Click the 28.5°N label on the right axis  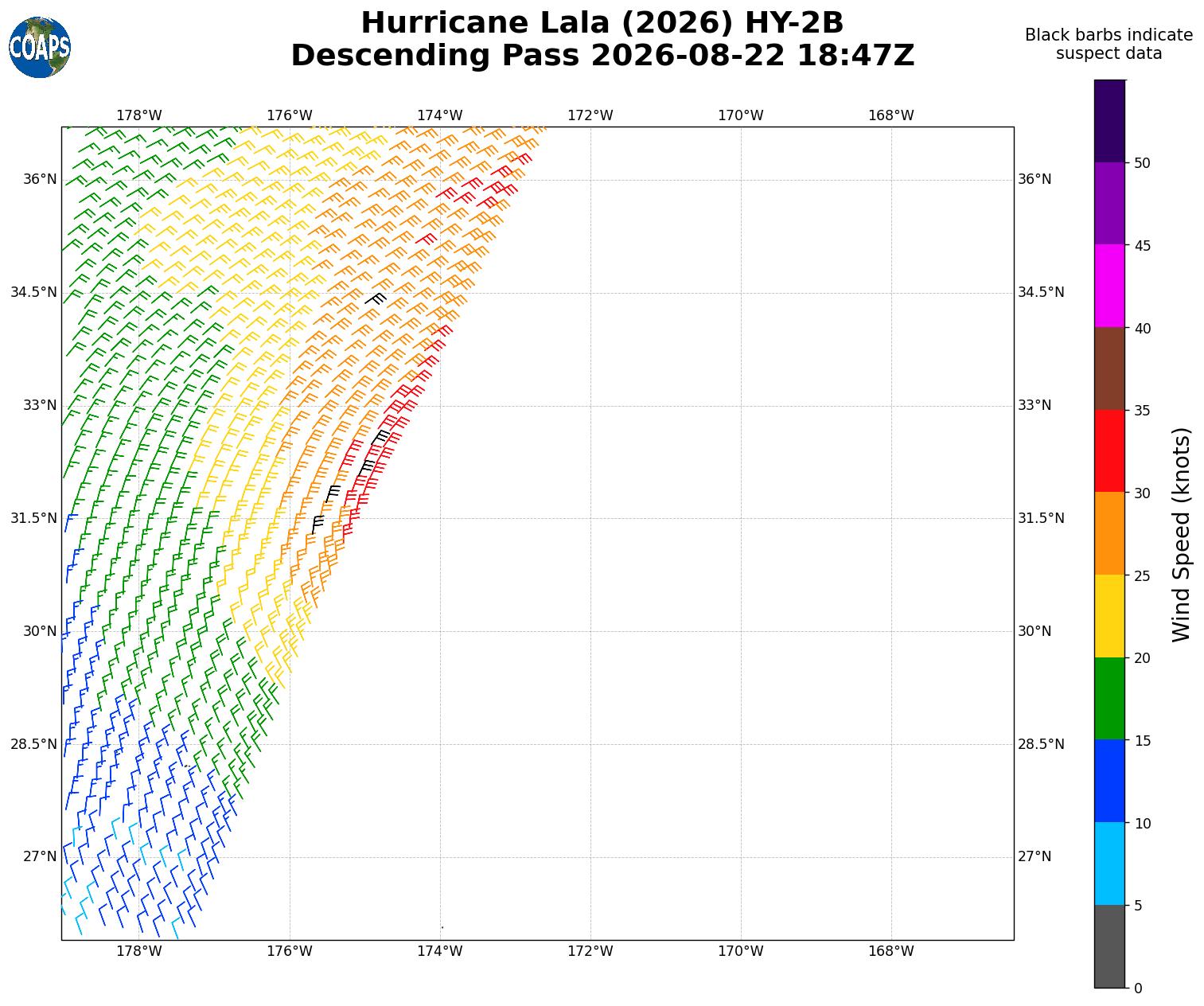tap(1041, 744)
